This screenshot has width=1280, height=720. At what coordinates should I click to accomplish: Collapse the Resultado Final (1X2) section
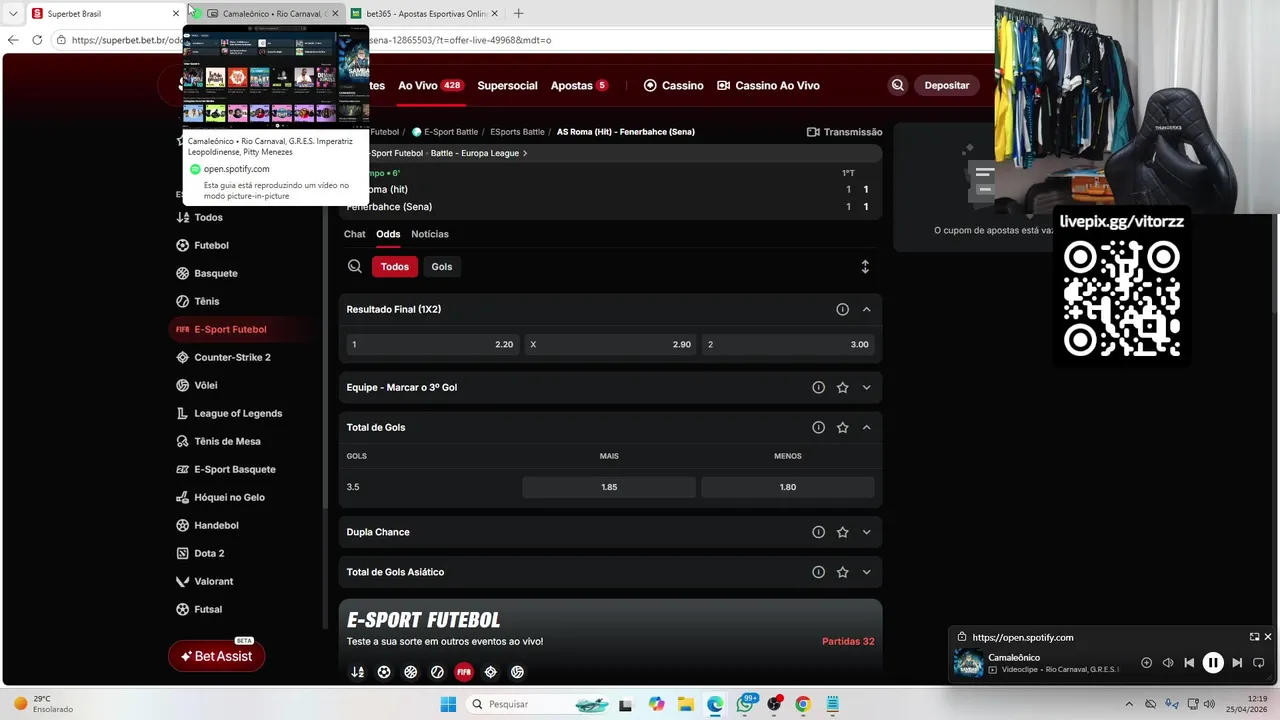coord(867,310)
